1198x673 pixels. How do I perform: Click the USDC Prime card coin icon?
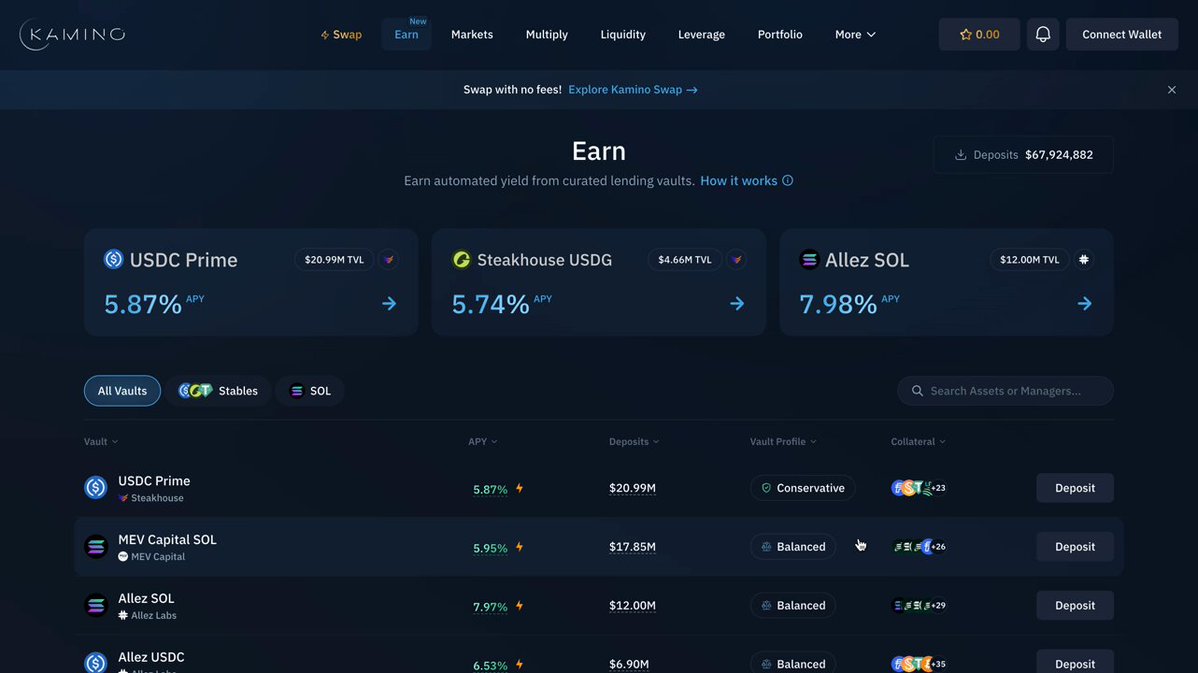point(113,259)
